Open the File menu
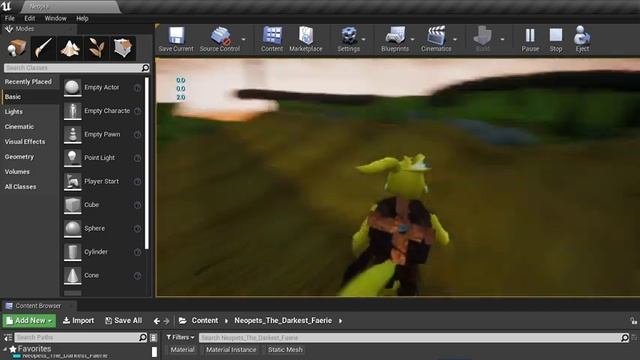This screenshot has width=640, height=360. pos(10,18)
